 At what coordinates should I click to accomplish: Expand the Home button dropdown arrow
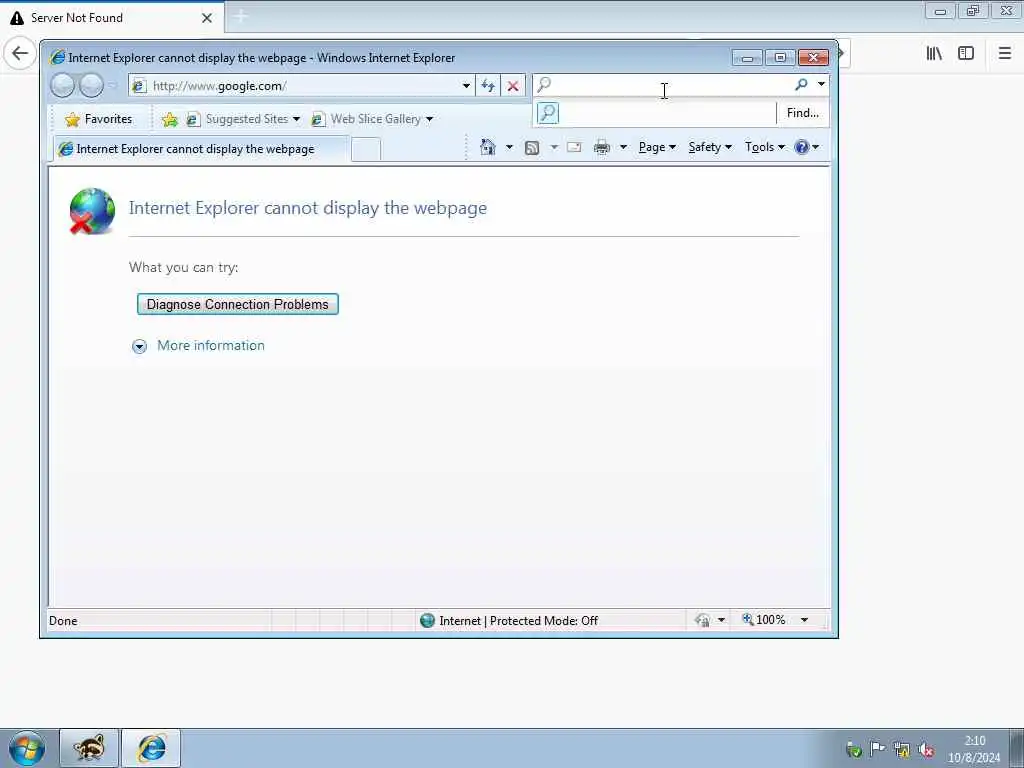click(x=509, y=147)
